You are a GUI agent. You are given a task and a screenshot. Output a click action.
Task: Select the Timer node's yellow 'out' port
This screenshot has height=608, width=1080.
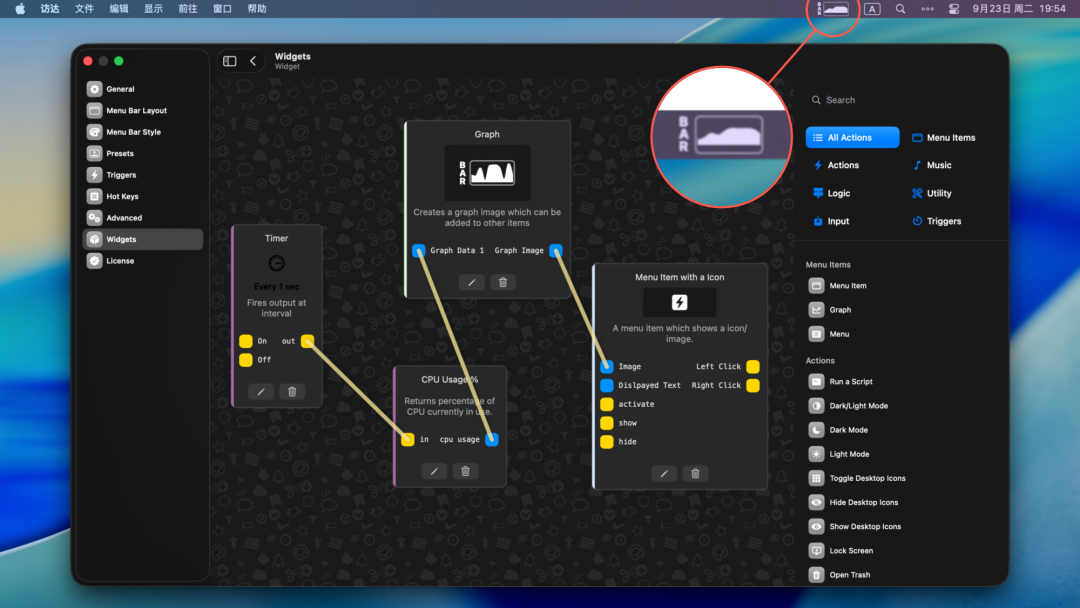(308, 341)
